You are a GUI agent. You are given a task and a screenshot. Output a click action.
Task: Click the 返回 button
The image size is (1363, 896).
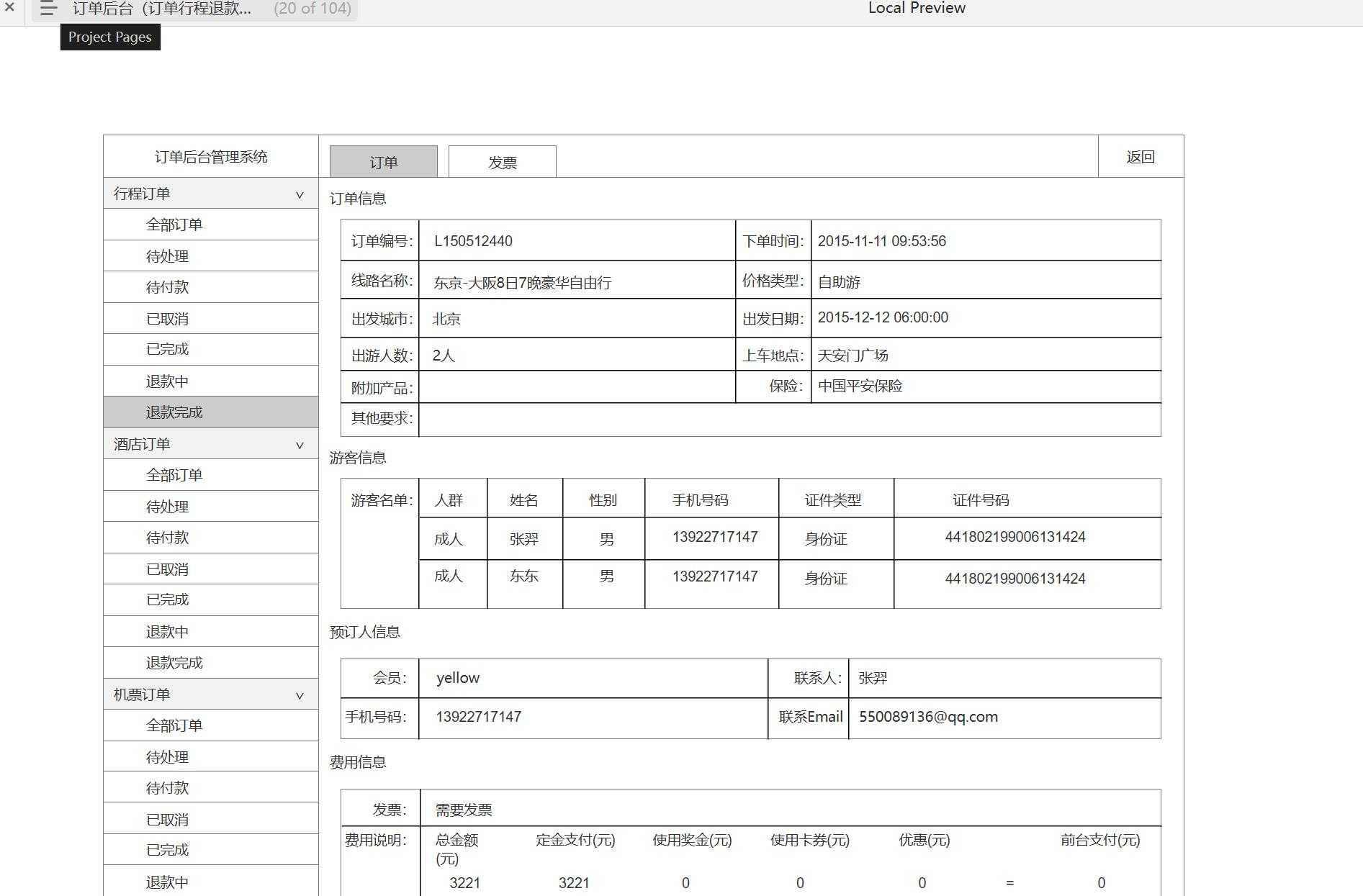(x=1140, y=157)
